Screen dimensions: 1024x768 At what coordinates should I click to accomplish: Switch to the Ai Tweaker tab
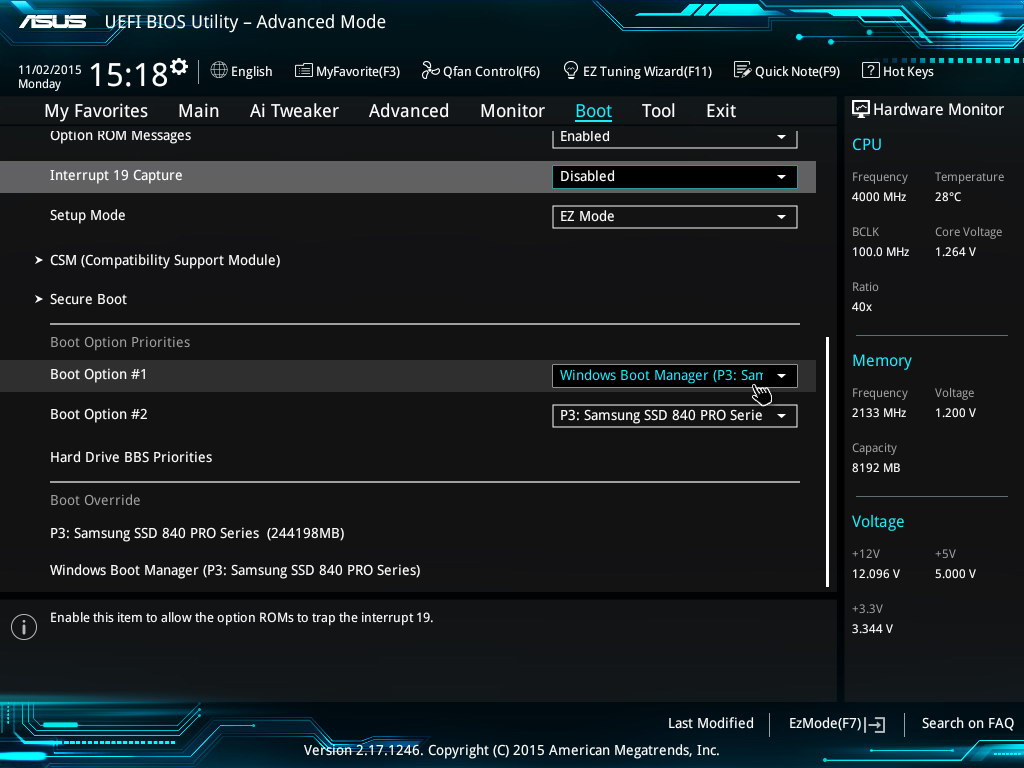click(x=294, y=111)
